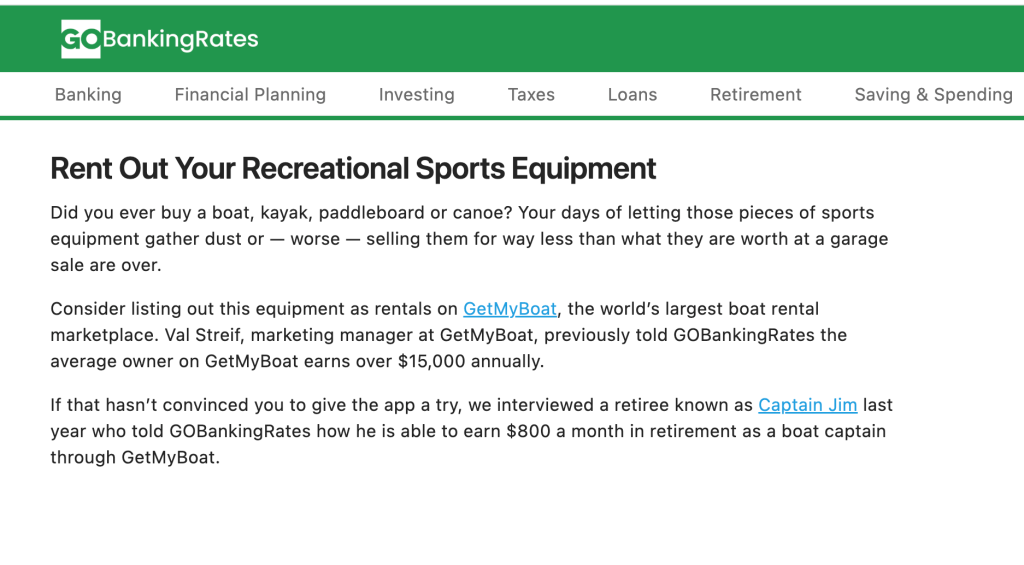Go to the Financial Planning section
The width and height of the screenshot is (1024, 565).
pyautogui.click(x=250, y=95)
